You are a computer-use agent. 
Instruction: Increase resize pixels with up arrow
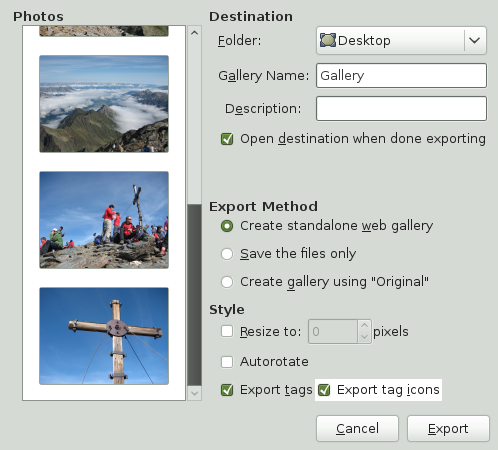point(364,325)
